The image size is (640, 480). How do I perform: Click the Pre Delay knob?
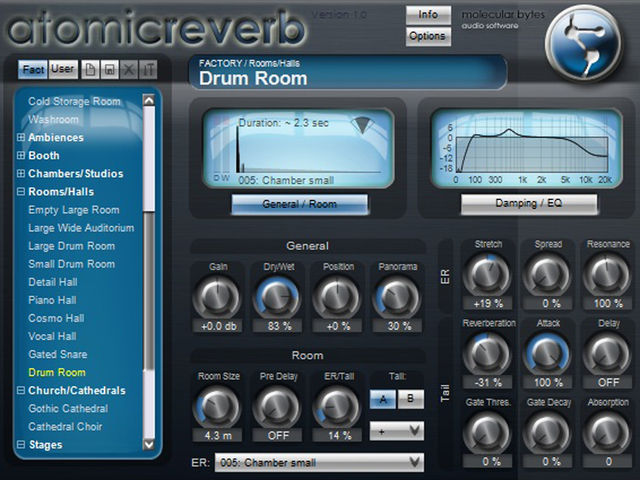click(278, 407)
